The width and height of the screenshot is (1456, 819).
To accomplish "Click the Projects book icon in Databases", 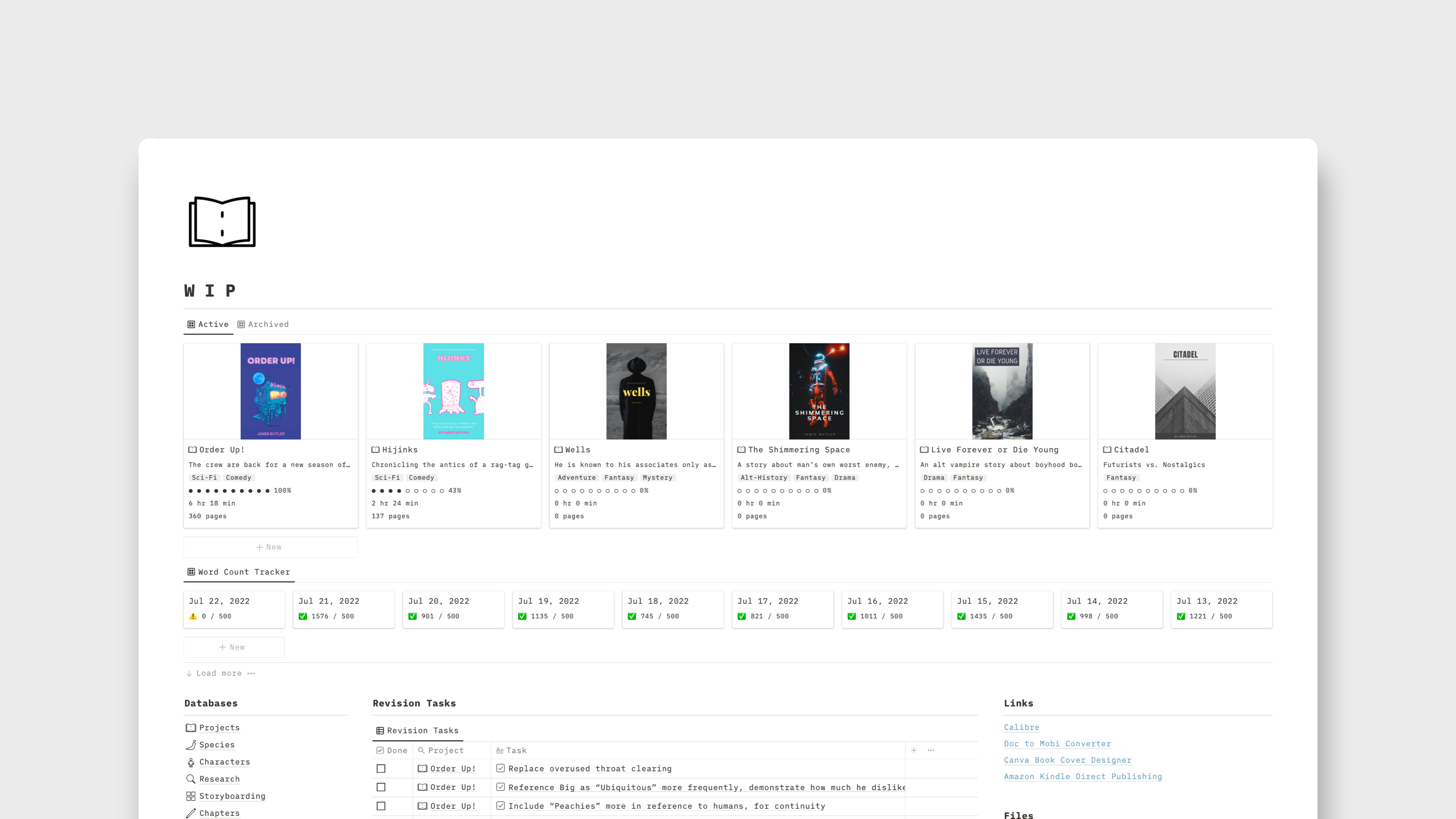I will (191, 728).
